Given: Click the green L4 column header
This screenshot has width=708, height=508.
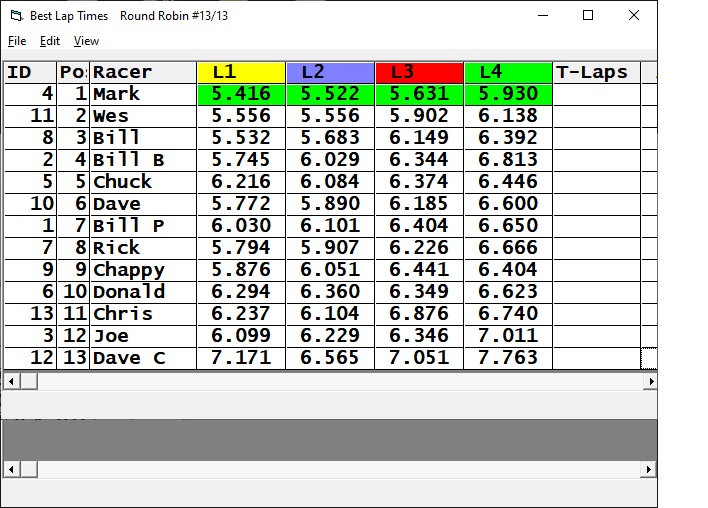Looking at the screenshot, I should (x=508, y=72).
